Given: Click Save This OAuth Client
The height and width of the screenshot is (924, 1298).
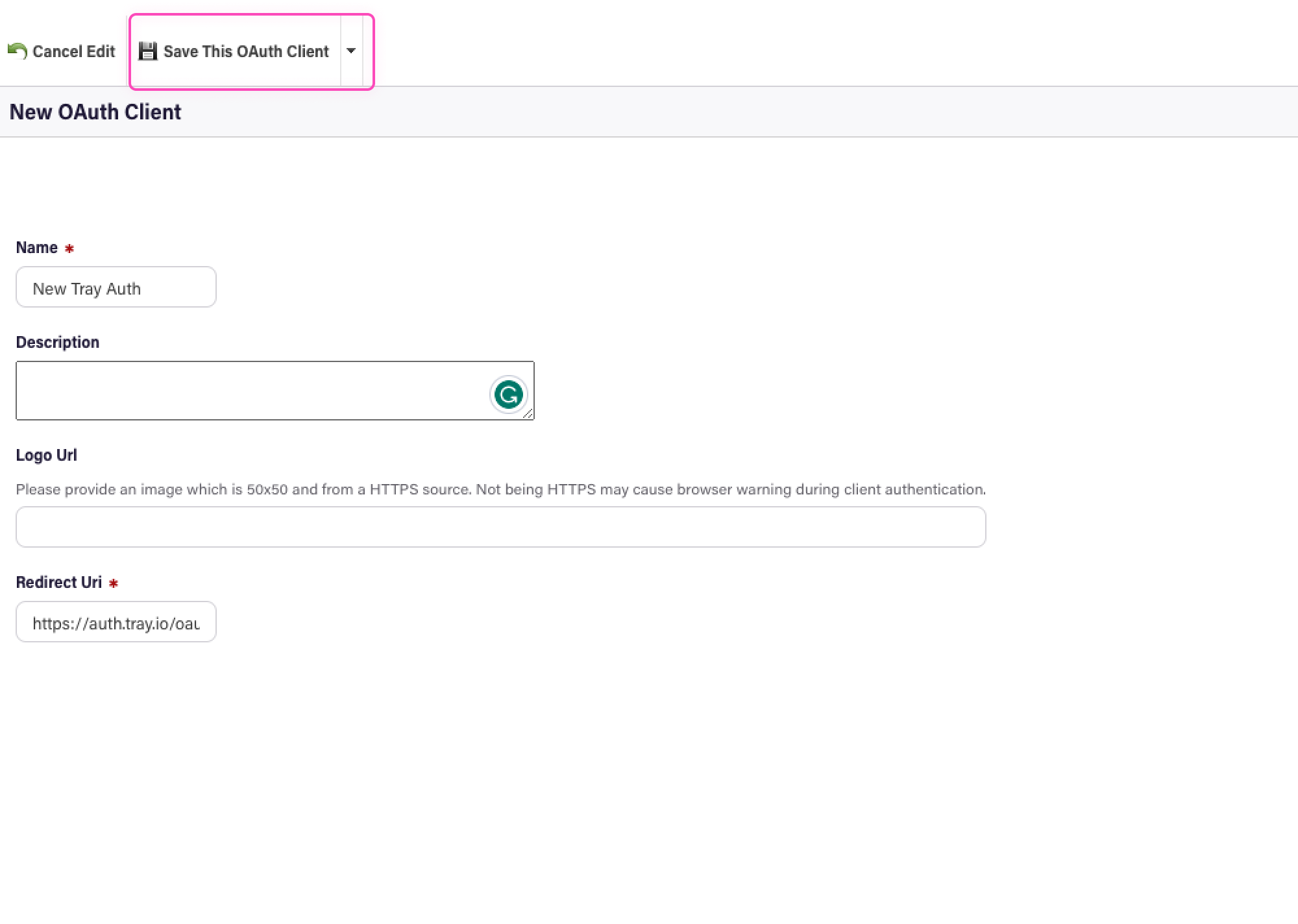Looking at the screenshot, I should click(246, 51).
